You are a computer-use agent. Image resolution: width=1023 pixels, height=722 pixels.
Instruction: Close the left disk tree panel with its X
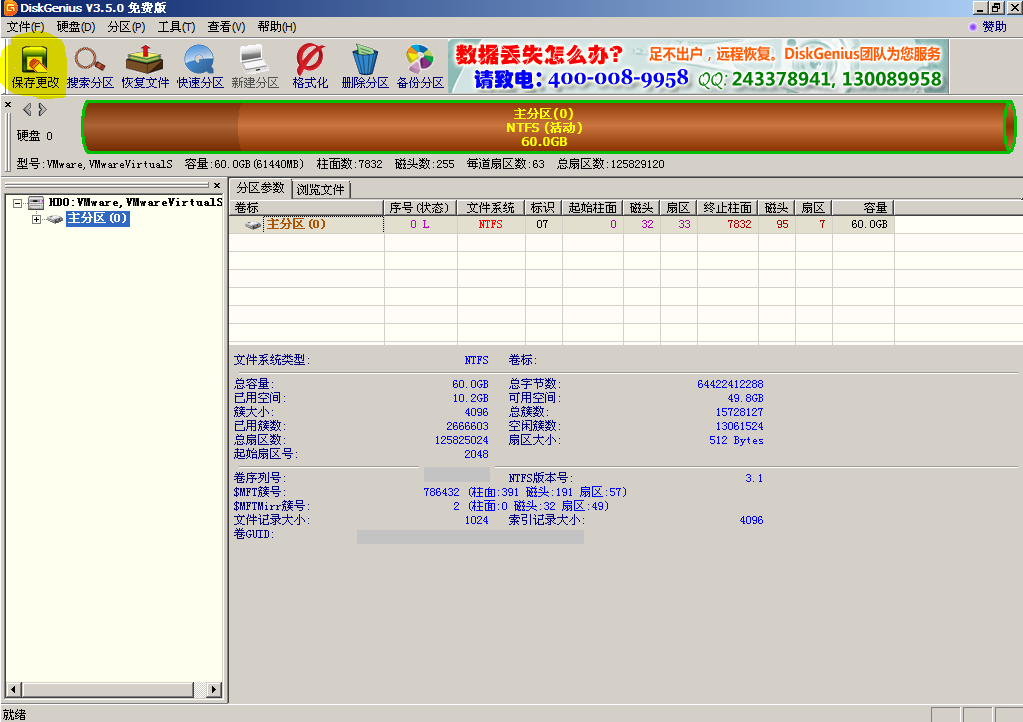pos(8,104)
